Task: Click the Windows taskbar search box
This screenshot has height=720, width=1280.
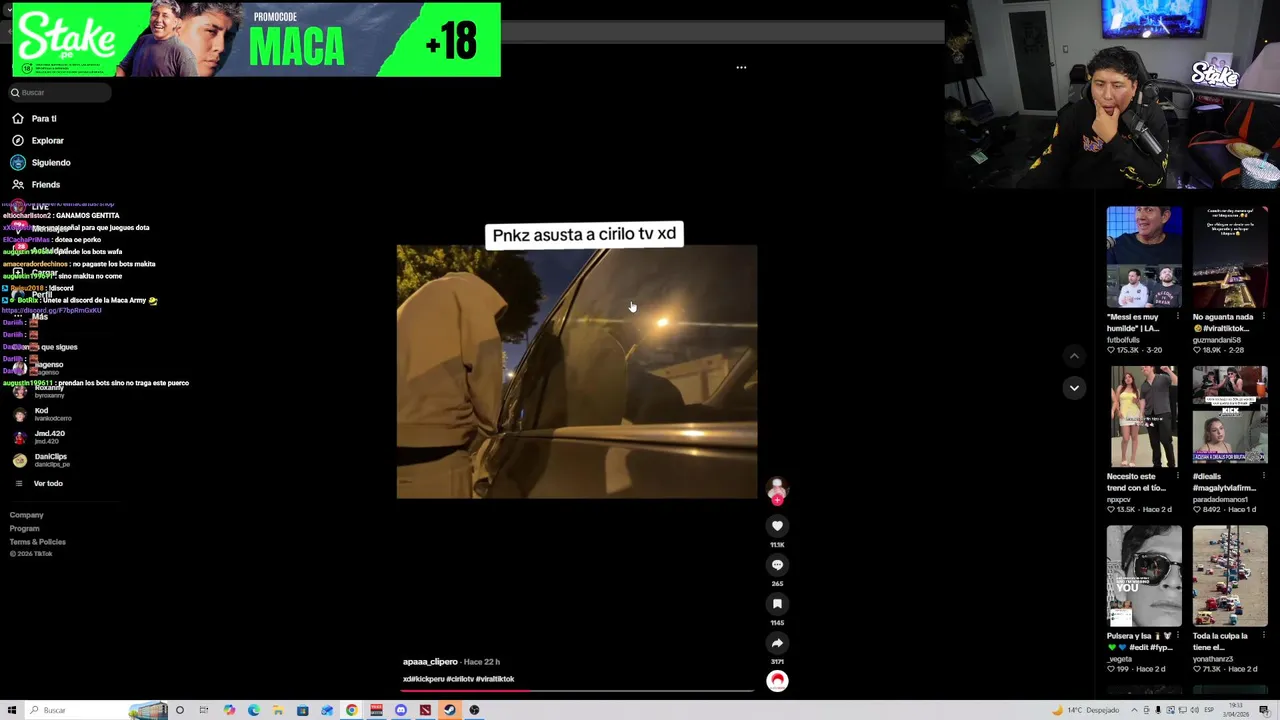Action: point(96,710)
